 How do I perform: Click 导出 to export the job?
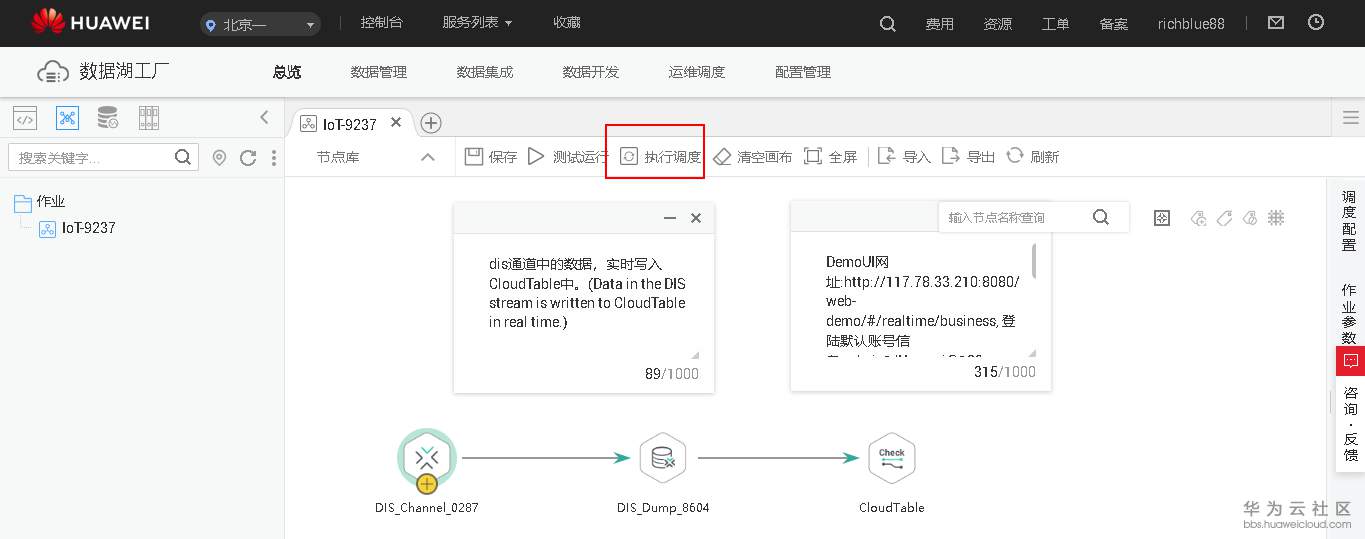[969, 157]
